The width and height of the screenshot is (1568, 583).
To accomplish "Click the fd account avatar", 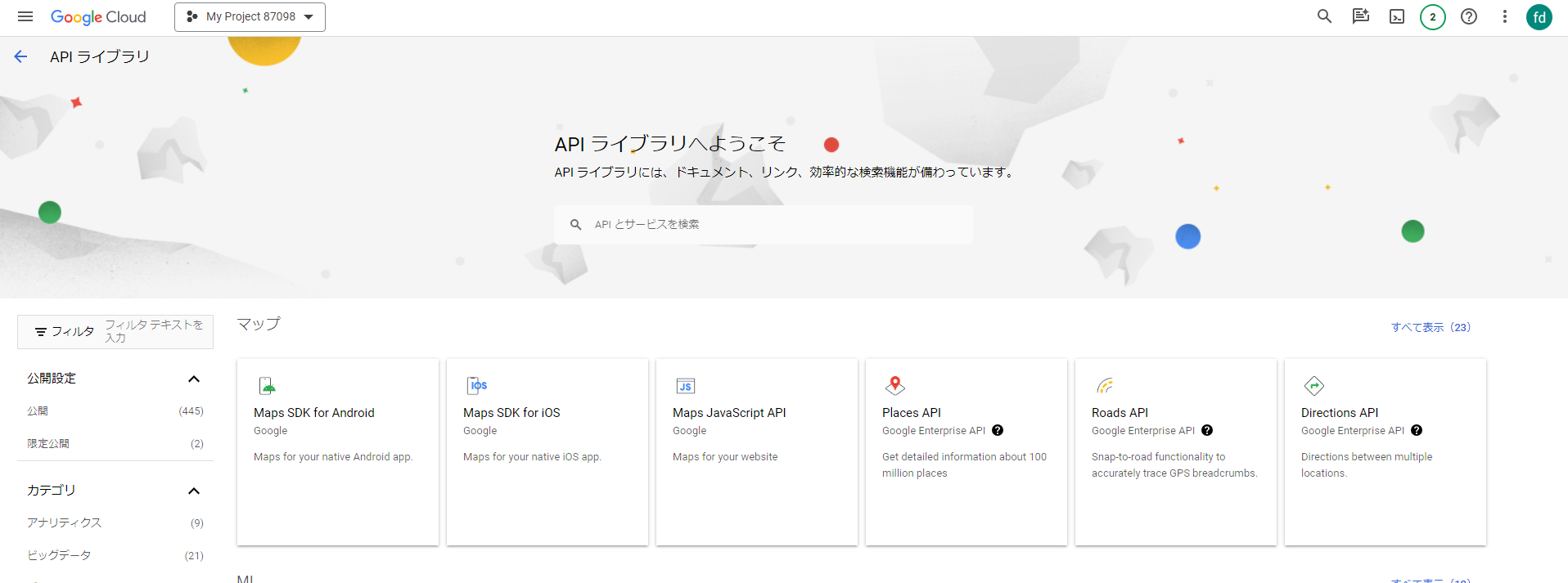I will (1539, 16).
